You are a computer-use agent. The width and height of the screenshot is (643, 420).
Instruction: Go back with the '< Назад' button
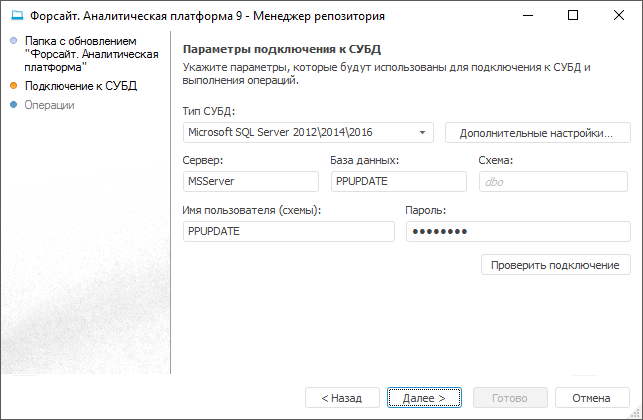click(342, 397)
